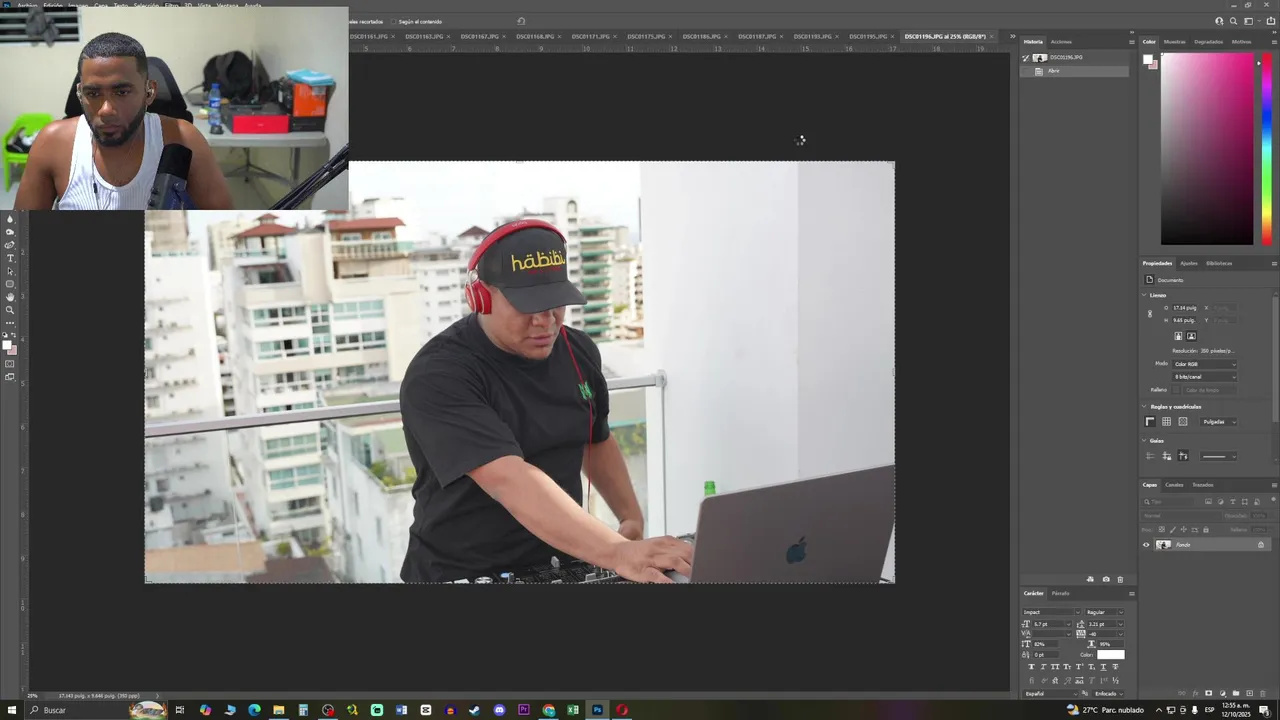
Task: Select the Fondo layer thumbnail
Action: coord(1163,545)
